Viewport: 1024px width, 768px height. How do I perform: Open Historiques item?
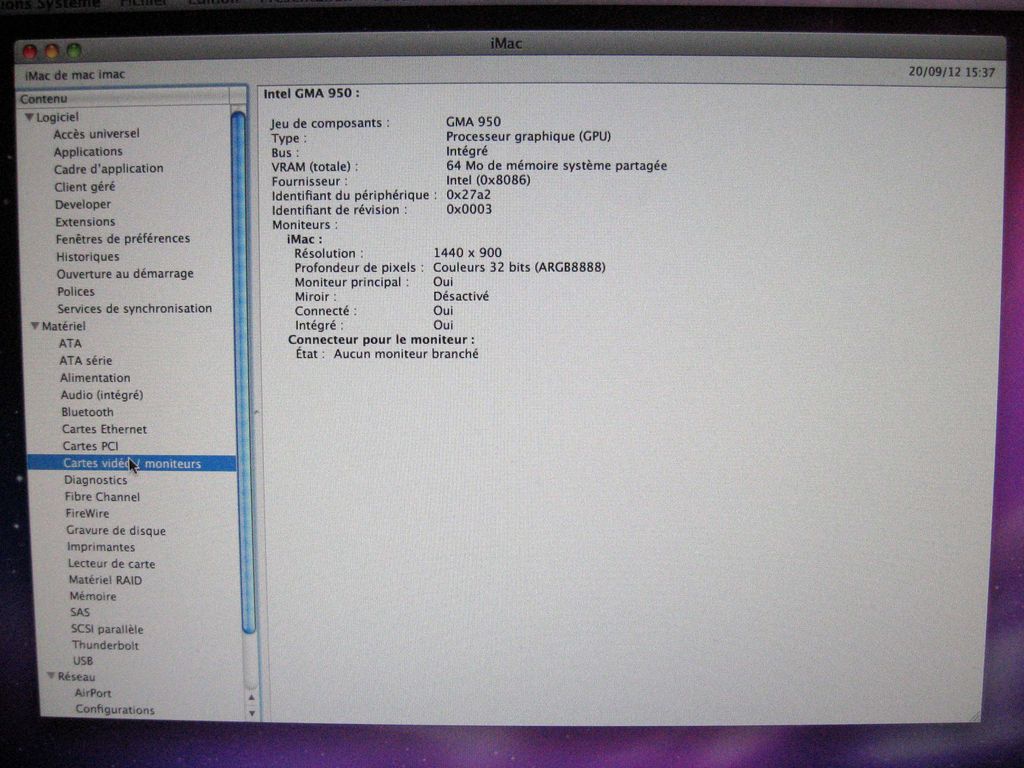[x=88, y=257]
